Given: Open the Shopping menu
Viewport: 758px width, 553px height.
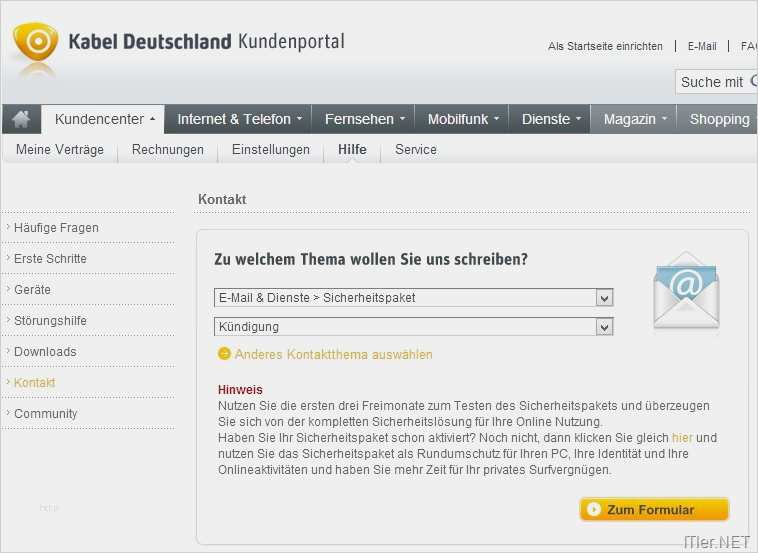Looking at the screenshot, I should (x=719, y=119).
